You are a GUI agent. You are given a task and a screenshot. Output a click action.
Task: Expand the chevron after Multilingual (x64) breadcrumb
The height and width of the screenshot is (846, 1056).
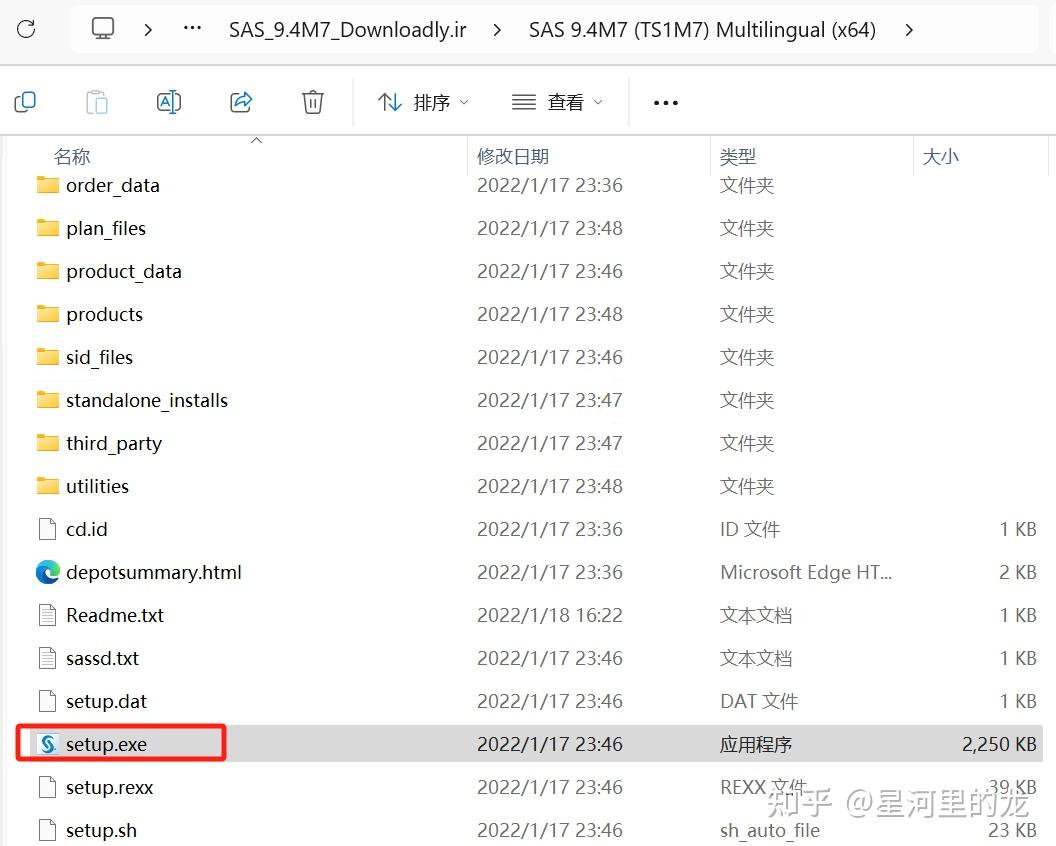click(908, 29)
